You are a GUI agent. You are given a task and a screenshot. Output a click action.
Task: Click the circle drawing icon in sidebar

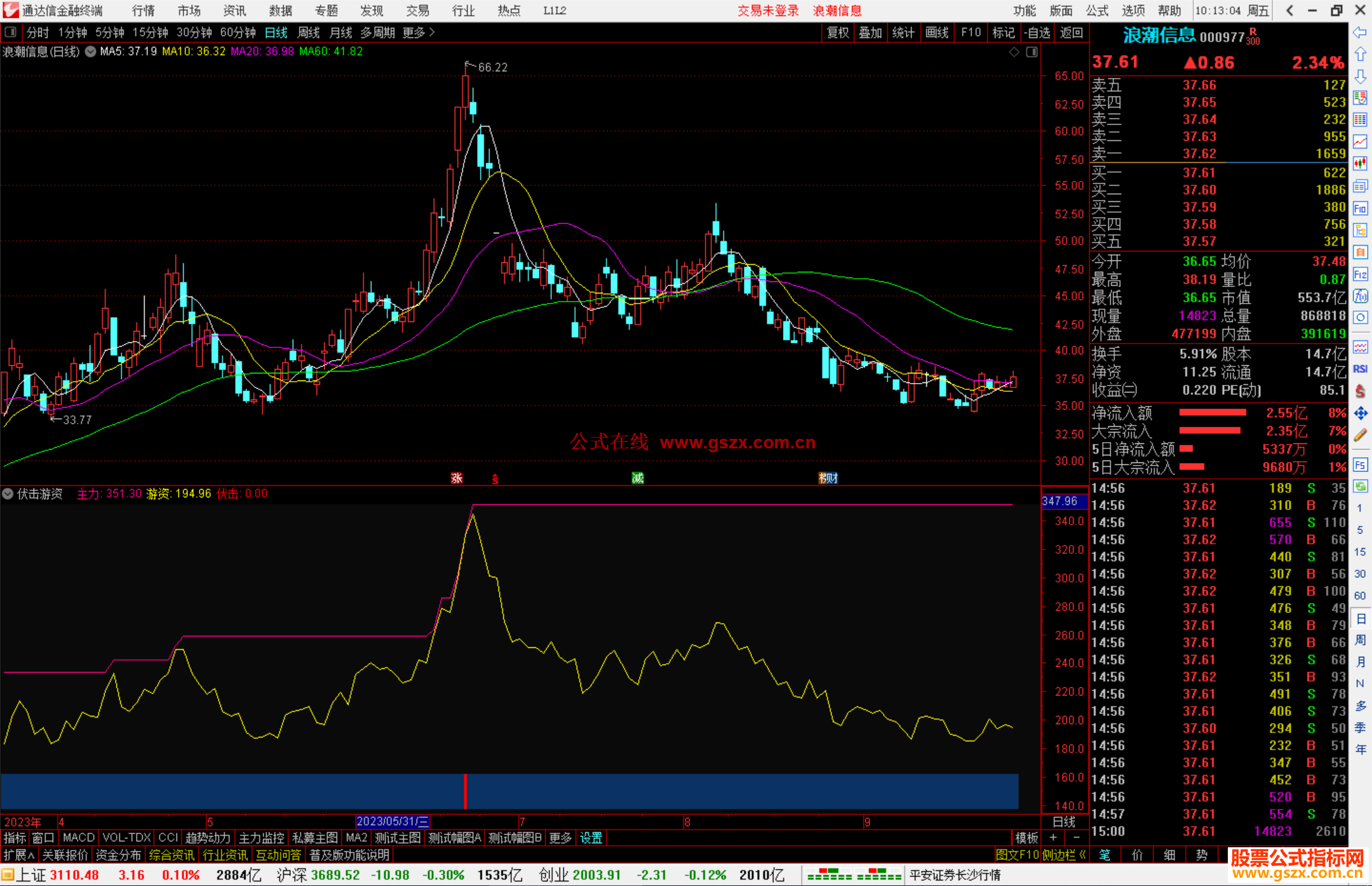click(x=1360, y=318)
